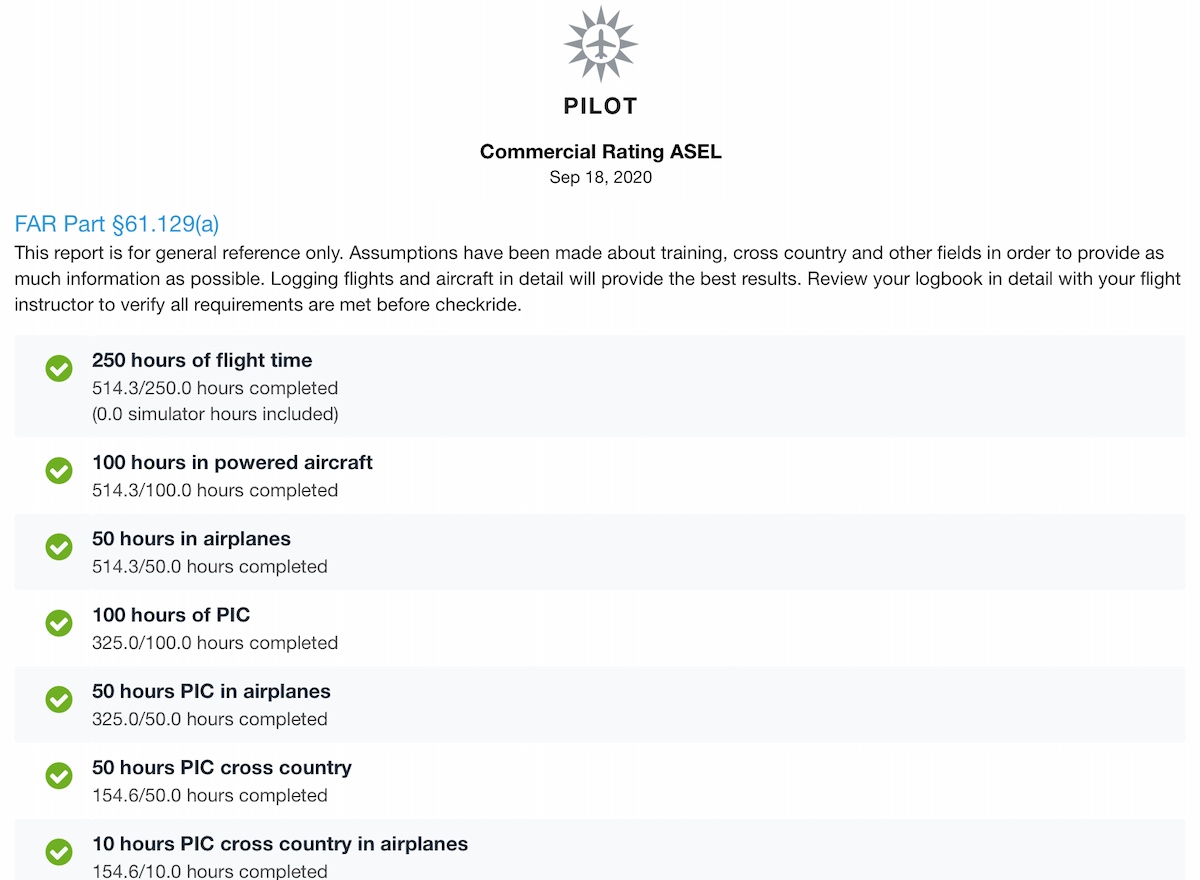Select the 50 hours PIC cross country heading

coord(222,768)
